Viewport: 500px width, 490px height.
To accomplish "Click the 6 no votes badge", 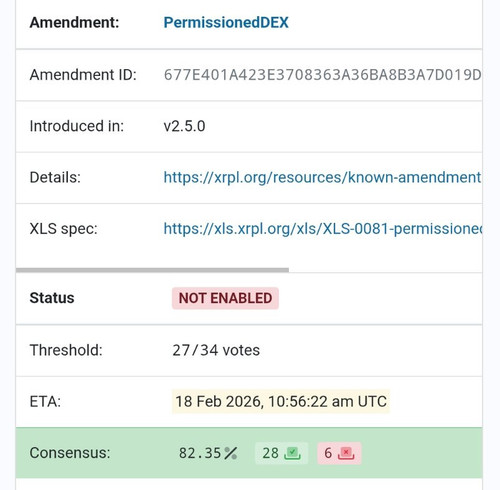I will tap(339, 453).
